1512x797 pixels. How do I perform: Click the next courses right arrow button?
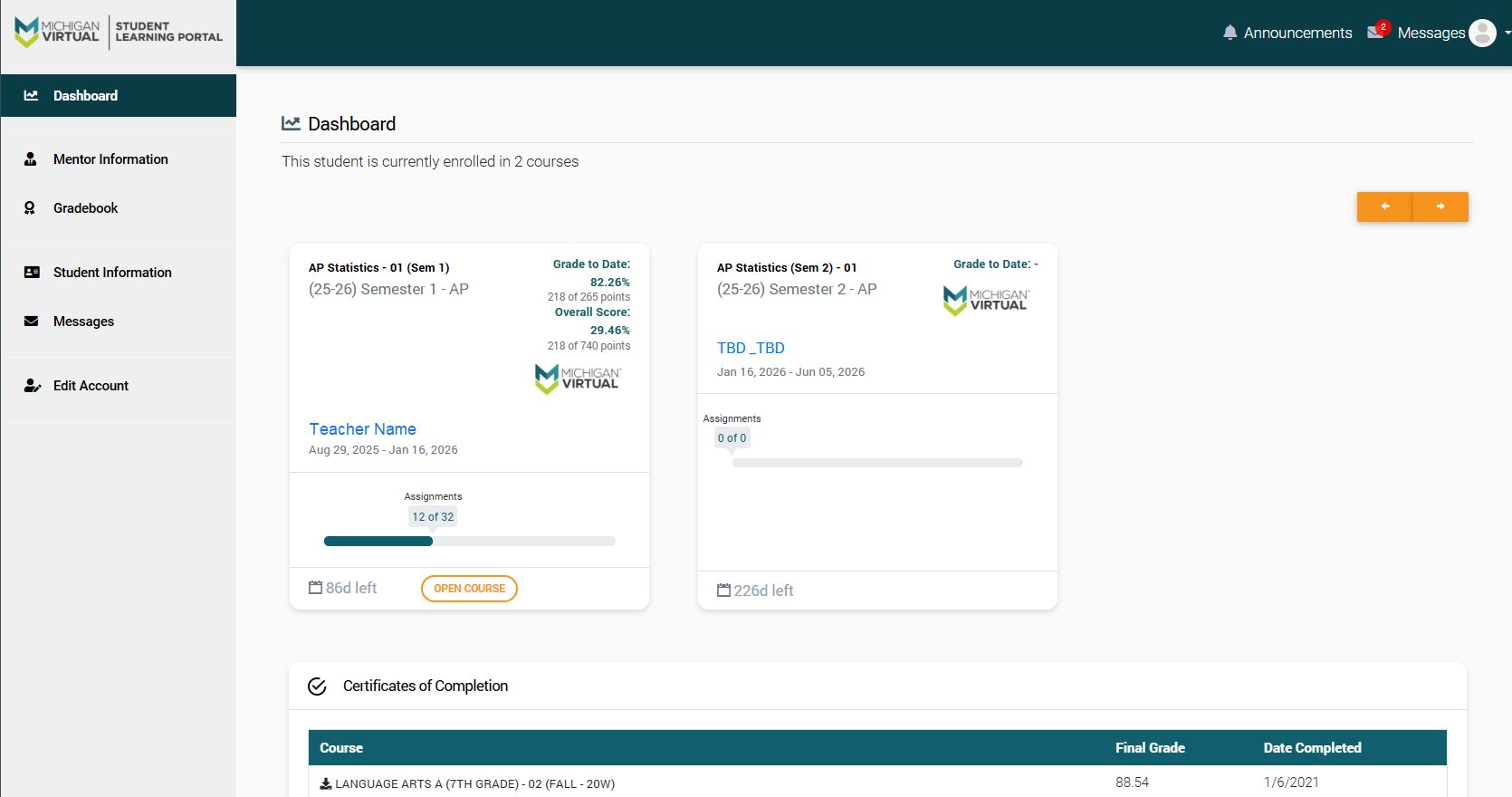(x=1440, y=206)
